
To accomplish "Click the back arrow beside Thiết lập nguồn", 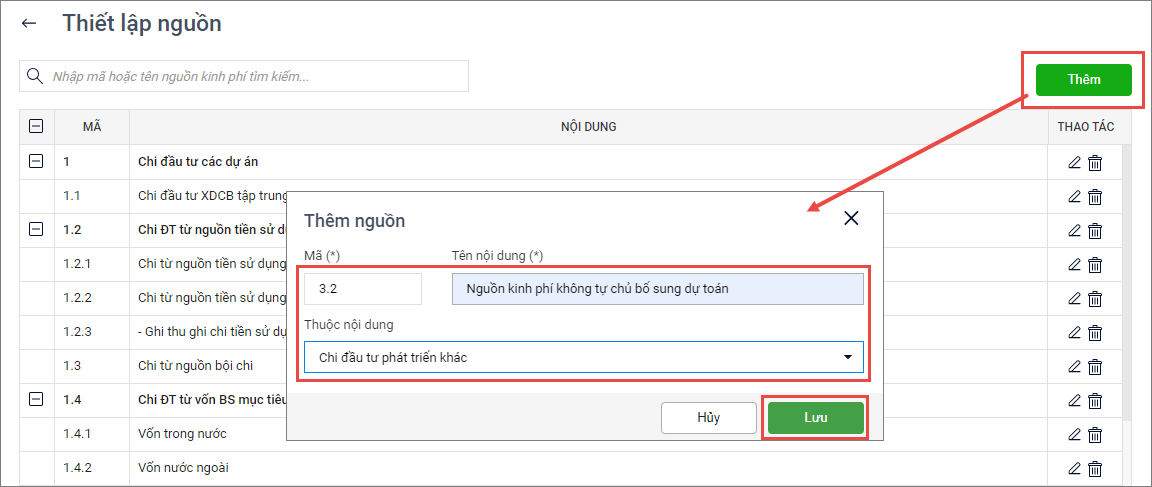I will point(29,24).
